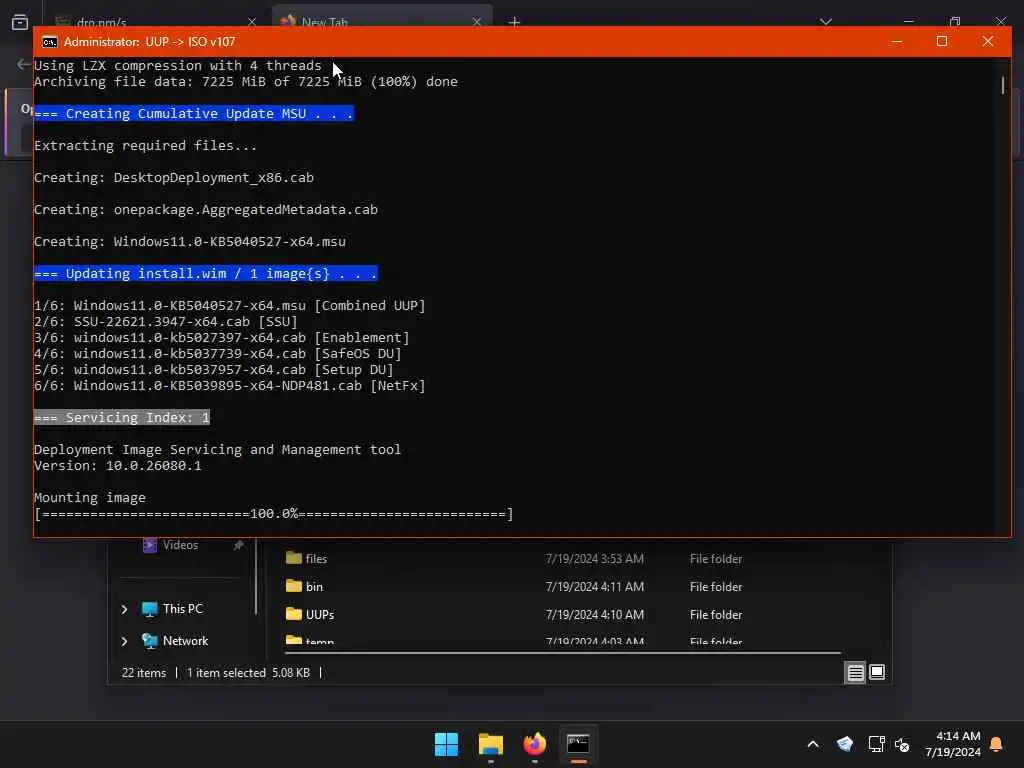Open a new browser tab with plus
1024x768 pixels.
515,22
